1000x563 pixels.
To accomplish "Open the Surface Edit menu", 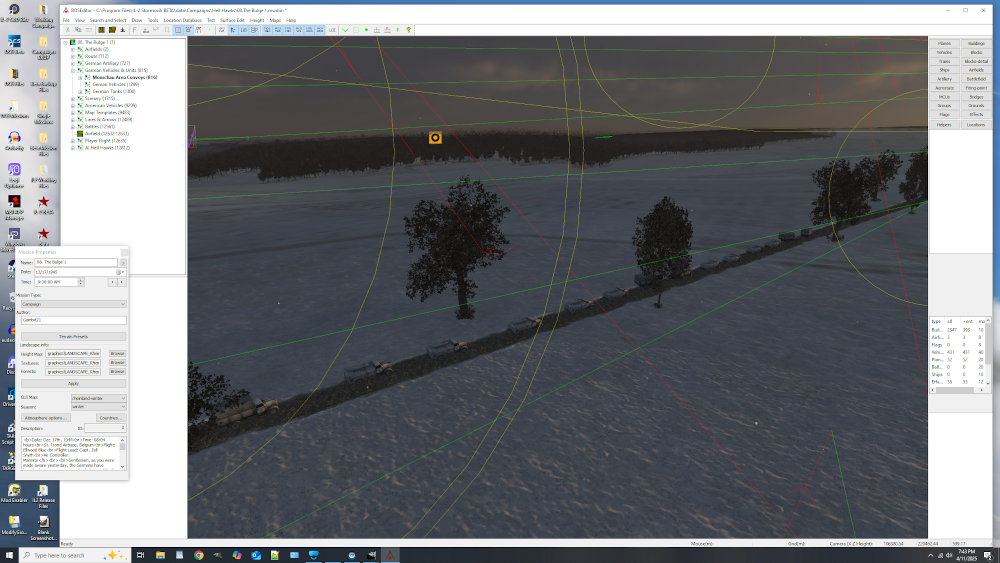I will (x=232, y=20).
